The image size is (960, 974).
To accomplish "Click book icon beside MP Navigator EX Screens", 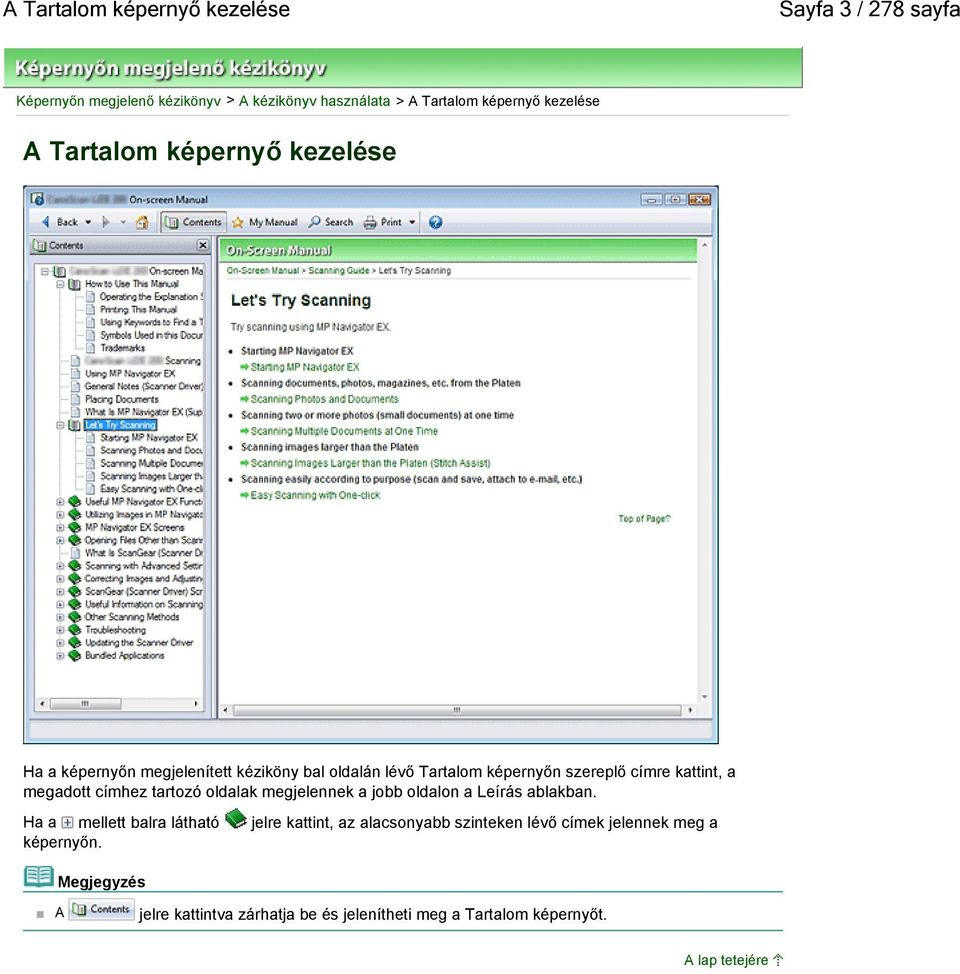I will (x=75, y=527).
